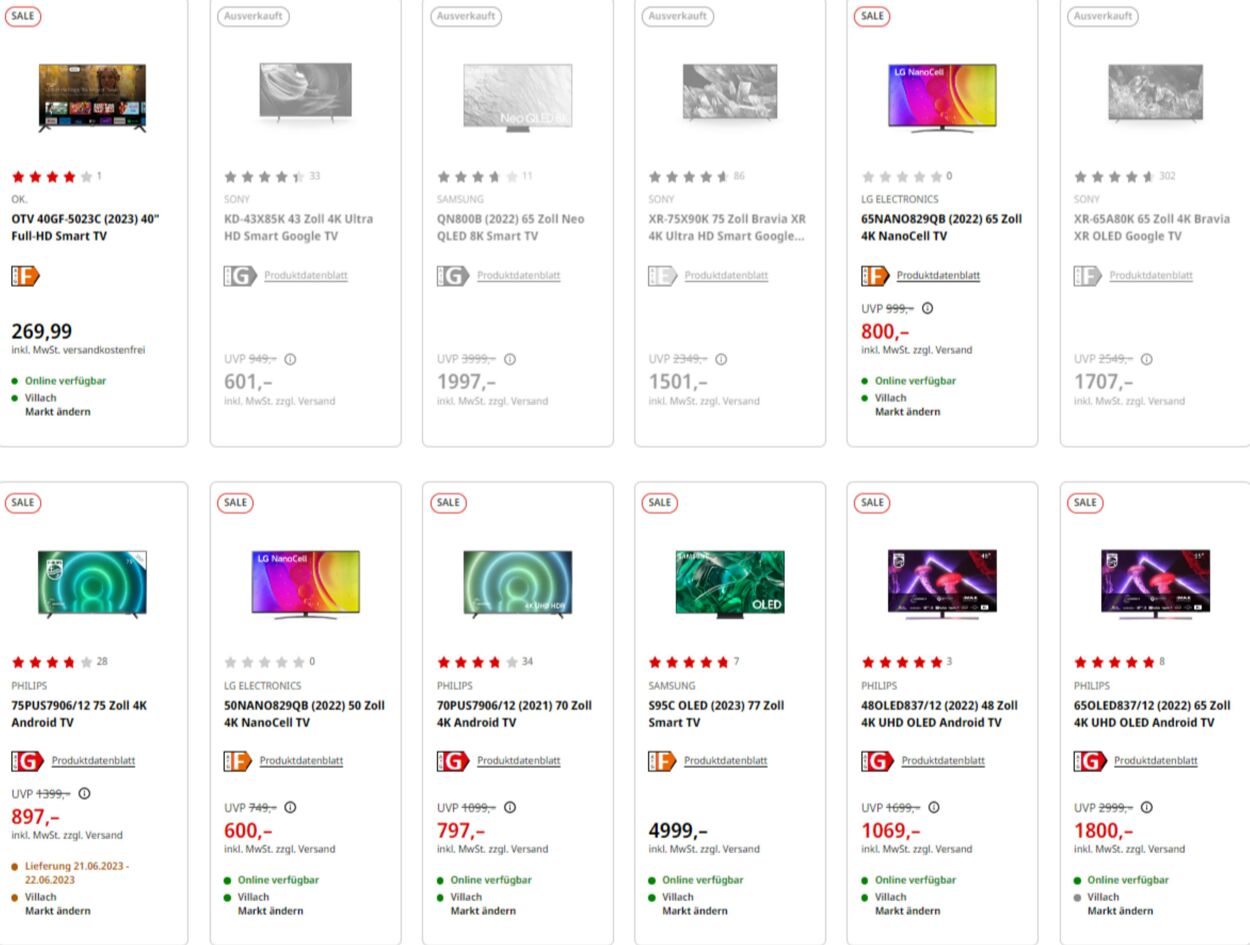Click info icon next to UVP 1399
1250x945 pixels.
(x=84, y=793)
